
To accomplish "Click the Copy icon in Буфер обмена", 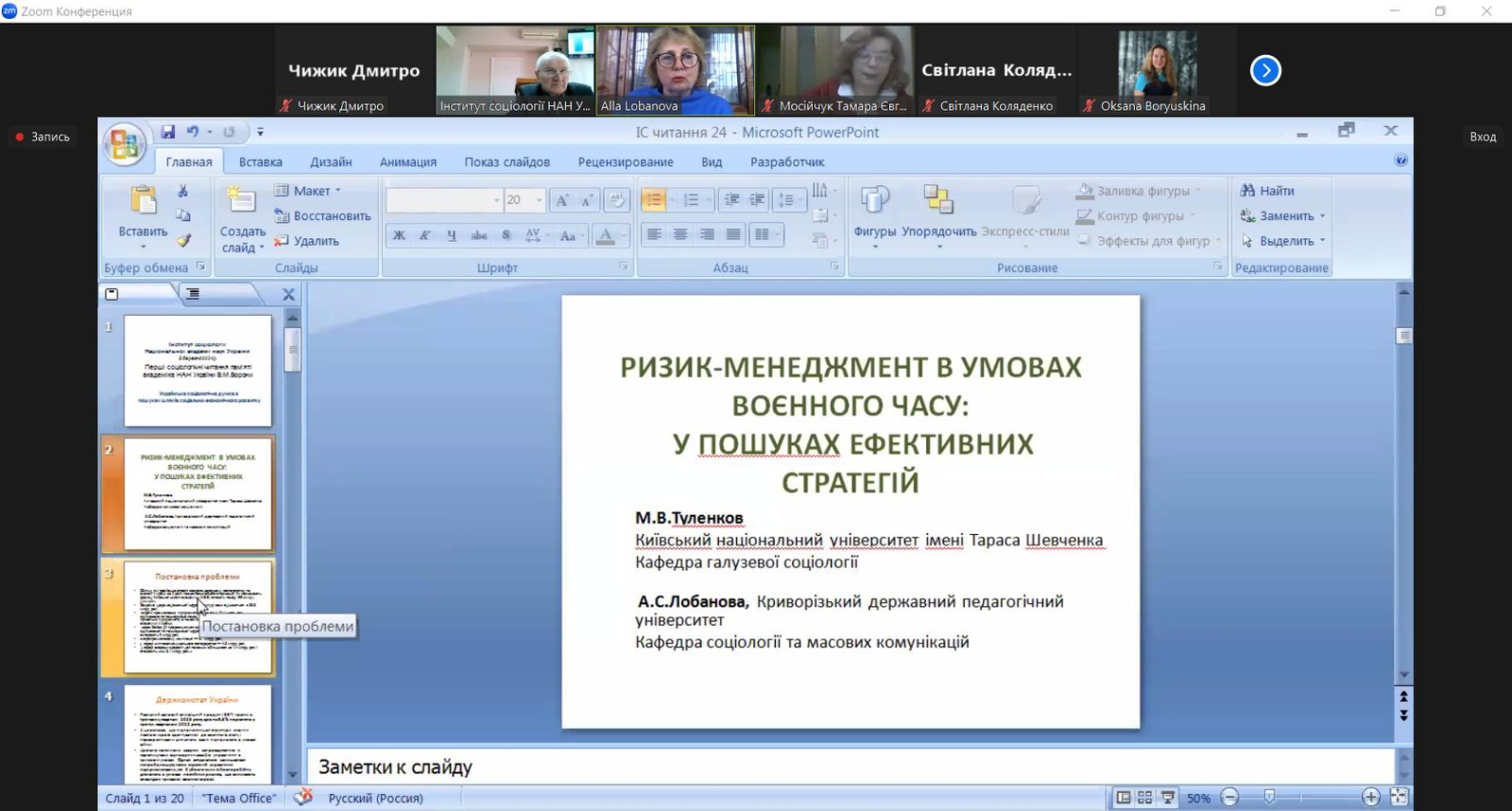I will (x=183, y=216).
